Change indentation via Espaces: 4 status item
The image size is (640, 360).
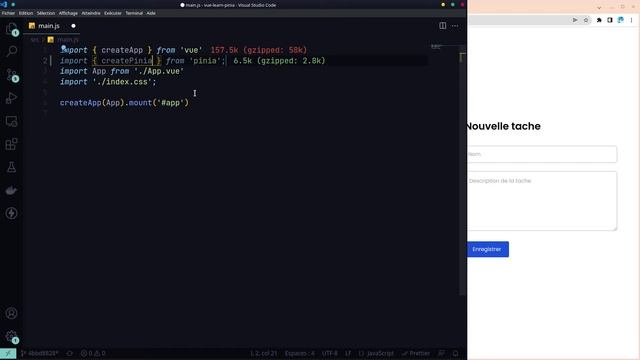pos(300,353)
